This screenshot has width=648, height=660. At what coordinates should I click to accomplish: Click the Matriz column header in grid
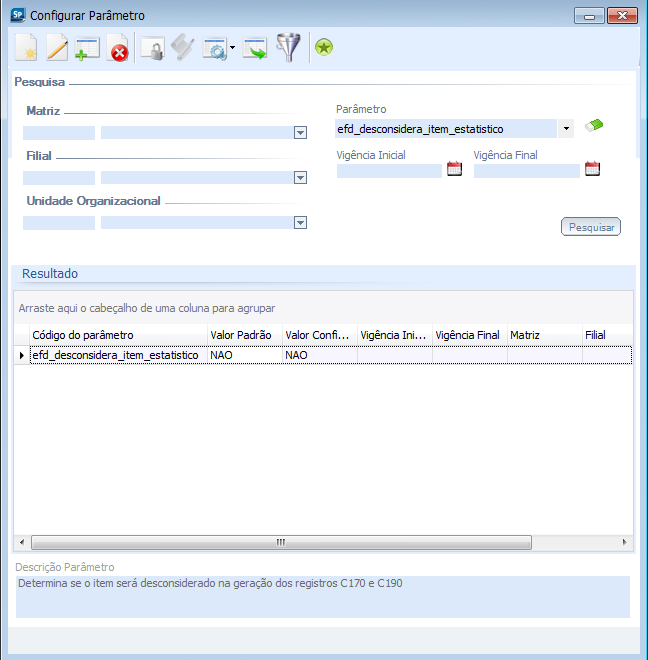[x=545, y=335]
